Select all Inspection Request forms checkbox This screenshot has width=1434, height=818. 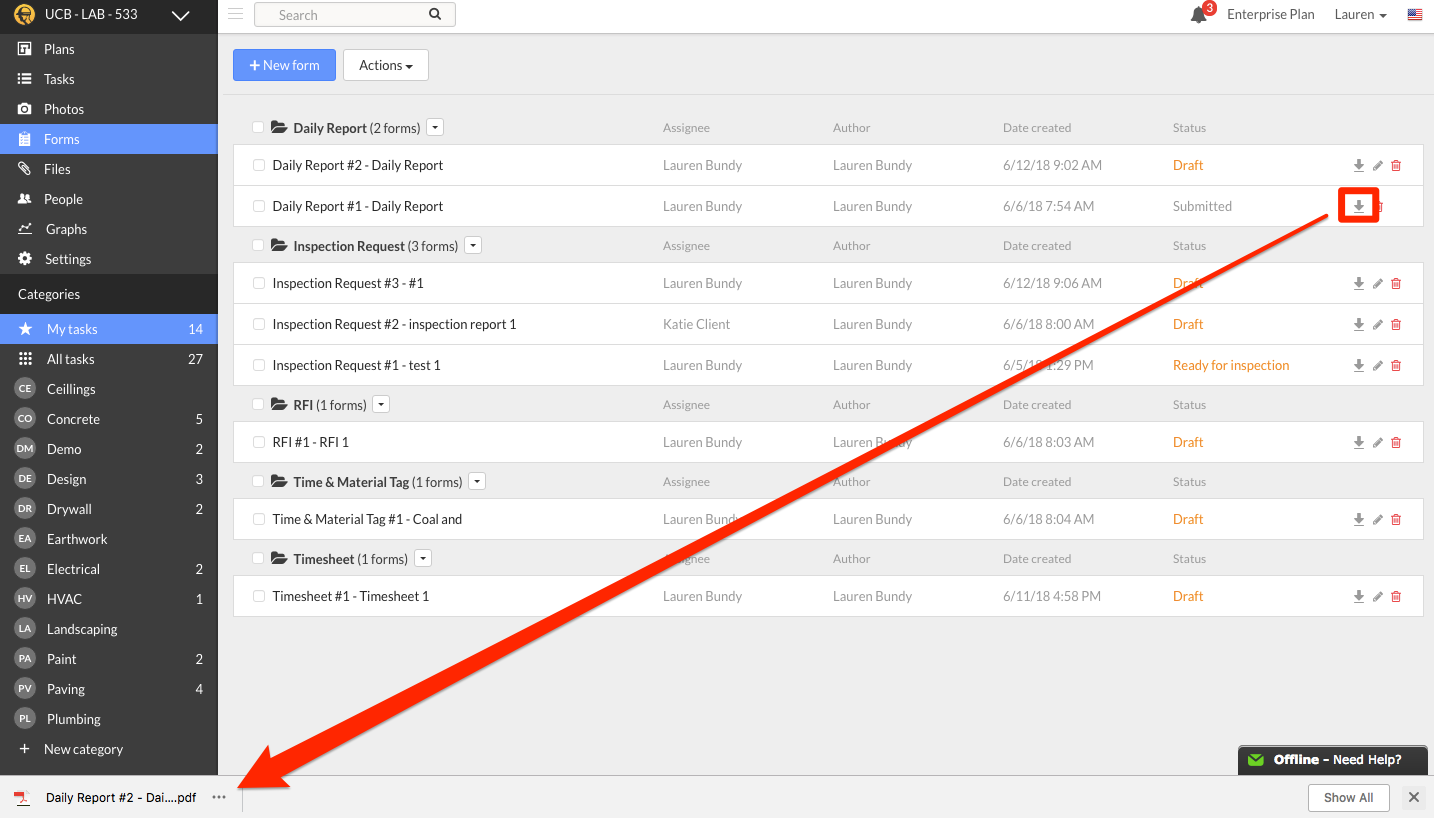(258, 245)
